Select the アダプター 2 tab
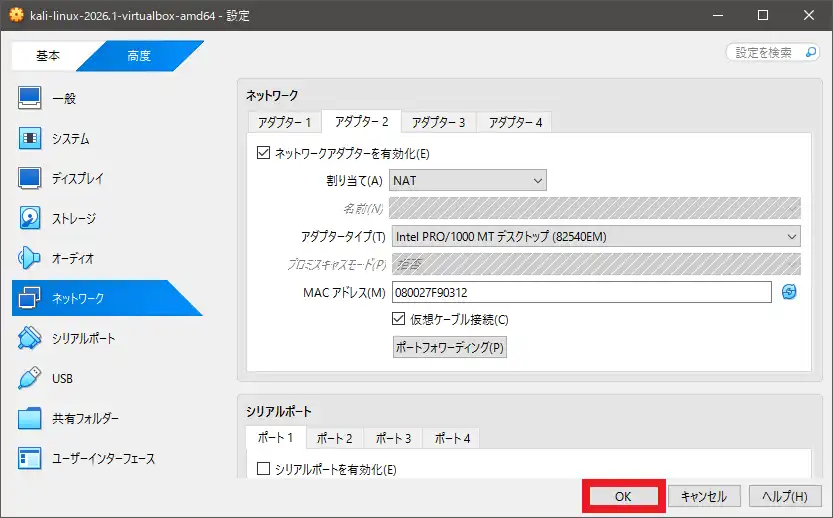This screenshot has height=518, width=833. [361, 122]
